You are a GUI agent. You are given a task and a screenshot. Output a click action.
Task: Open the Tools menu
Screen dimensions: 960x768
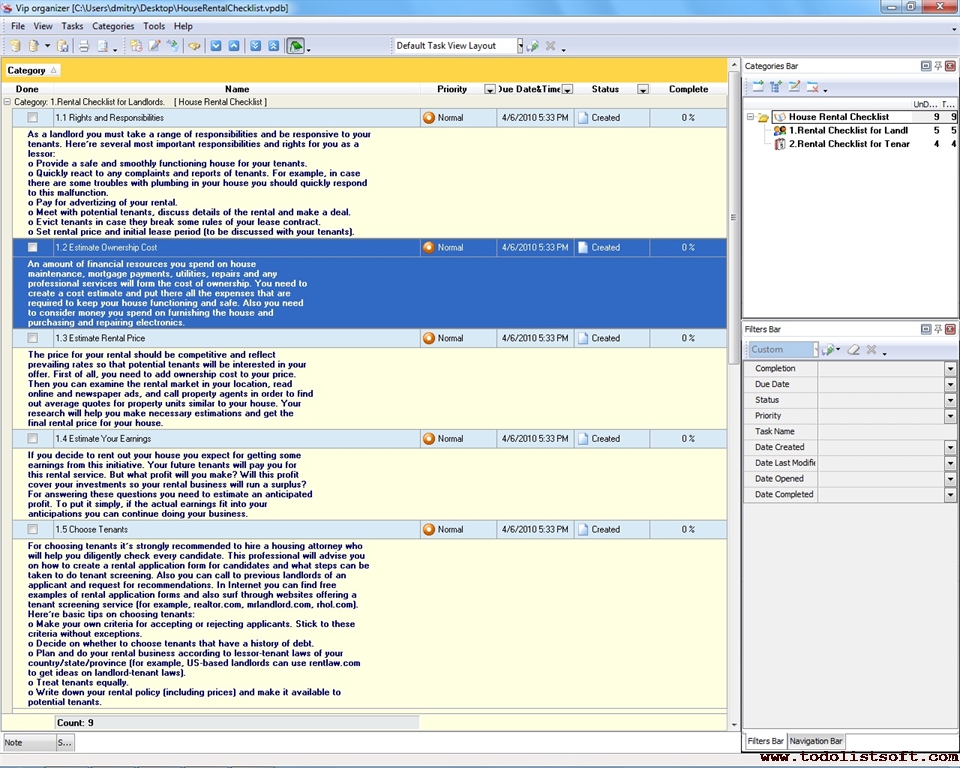154,26
